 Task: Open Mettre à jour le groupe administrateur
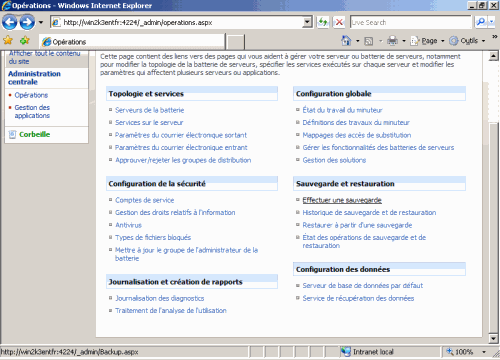[186, 254]
